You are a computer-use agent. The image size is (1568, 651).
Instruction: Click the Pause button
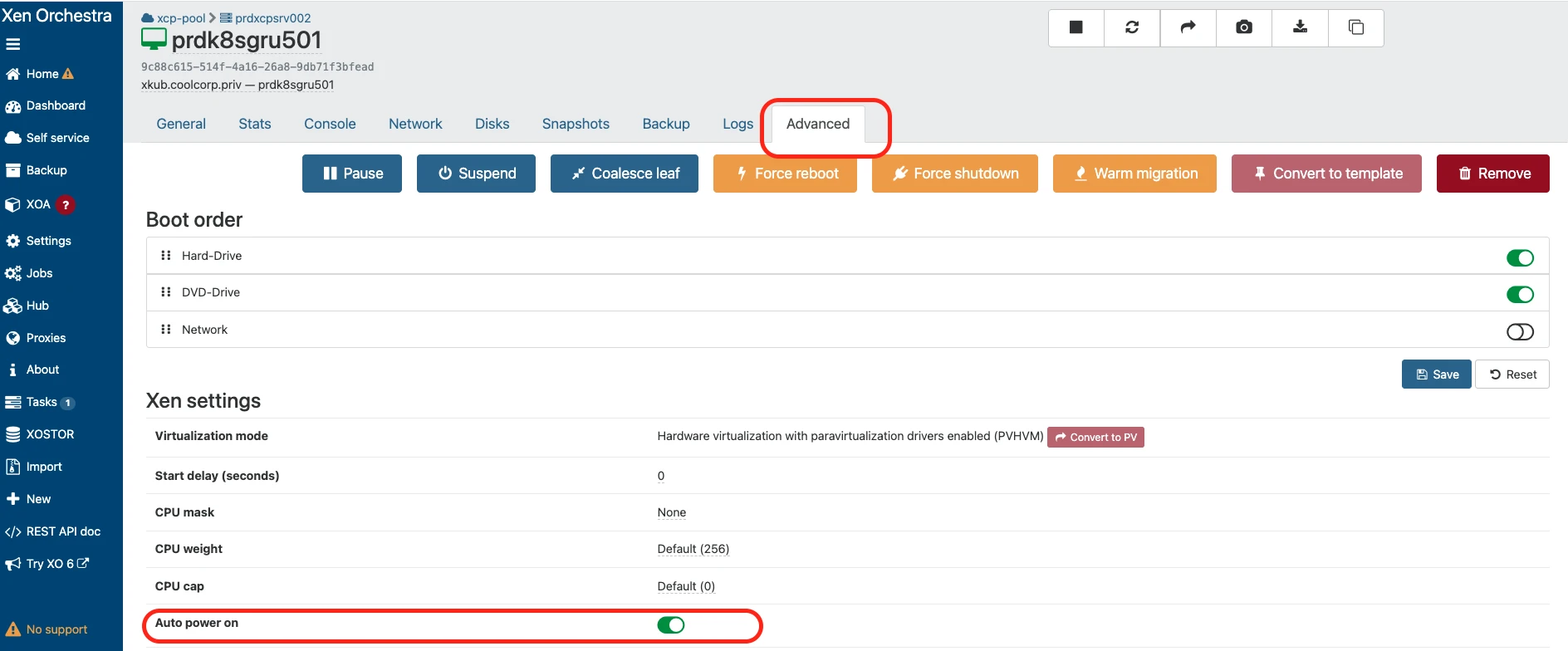pos(352,174)
